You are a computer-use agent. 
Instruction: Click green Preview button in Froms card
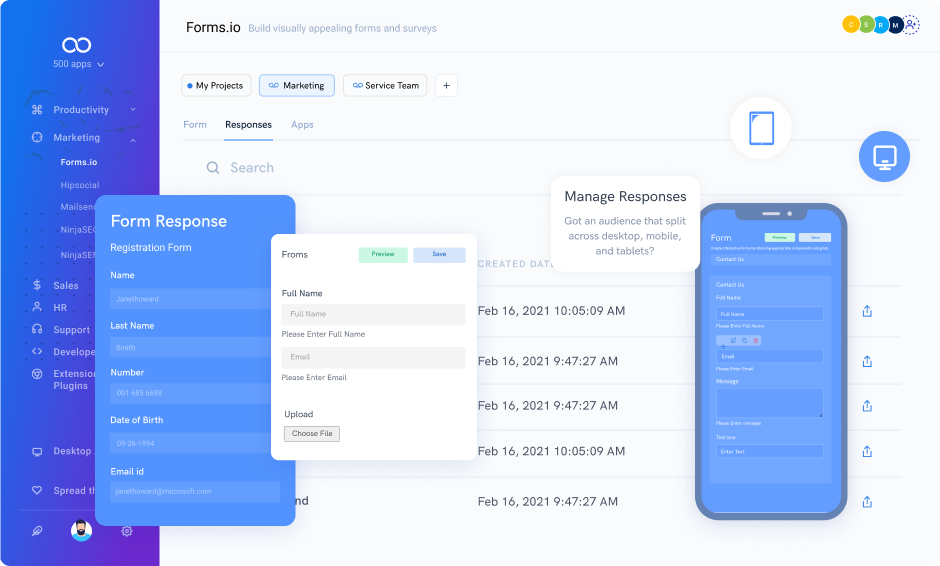(x=383, y=255)
